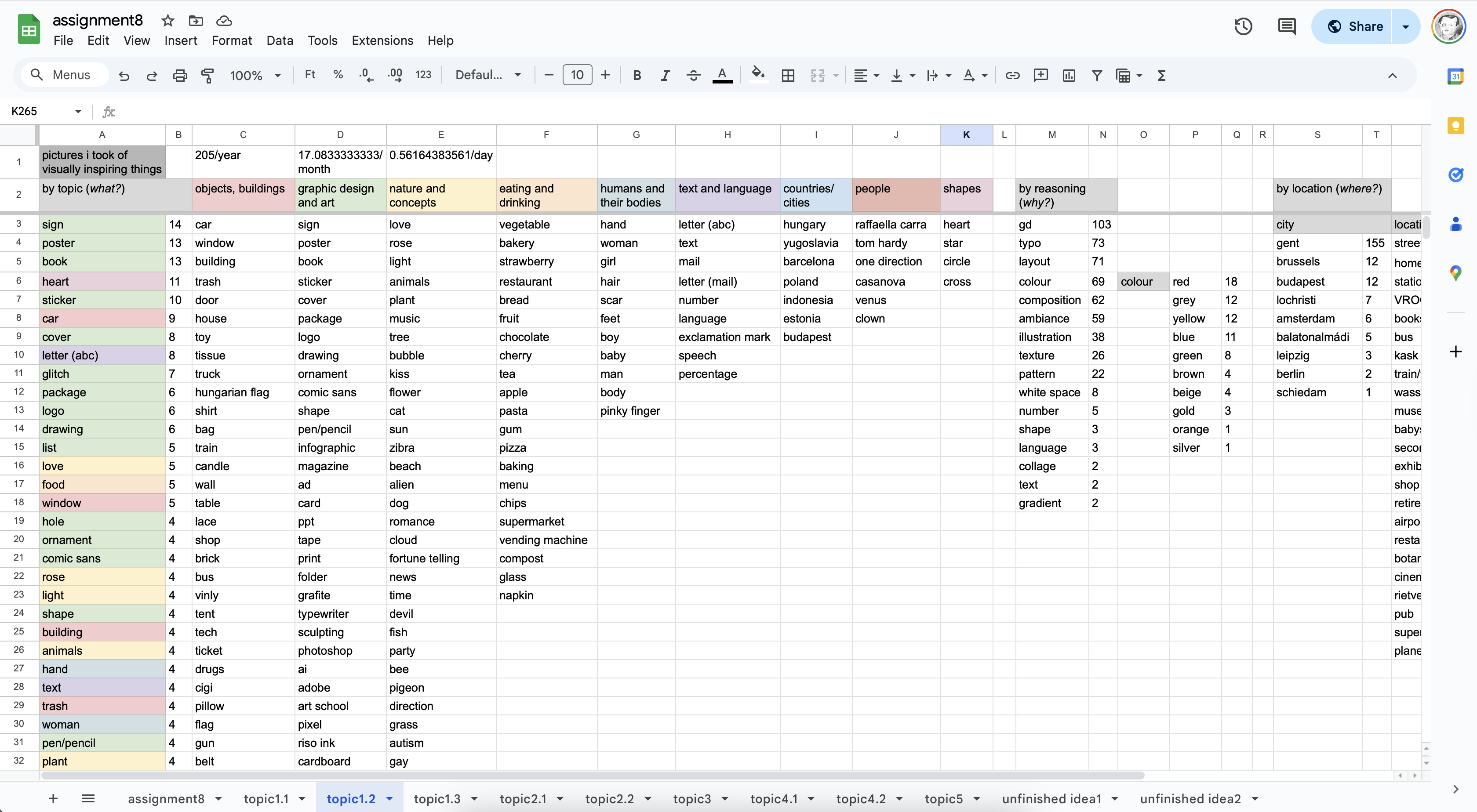Open the Default font dropdown

488,75
